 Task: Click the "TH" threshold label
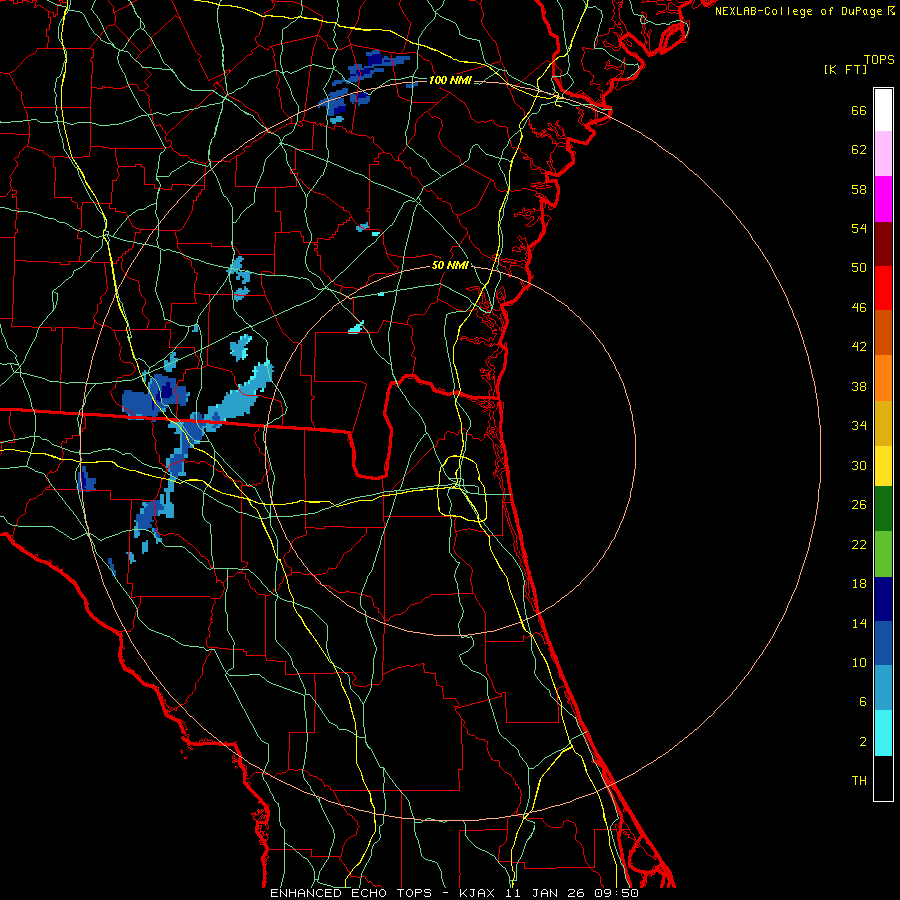point(859,781)
